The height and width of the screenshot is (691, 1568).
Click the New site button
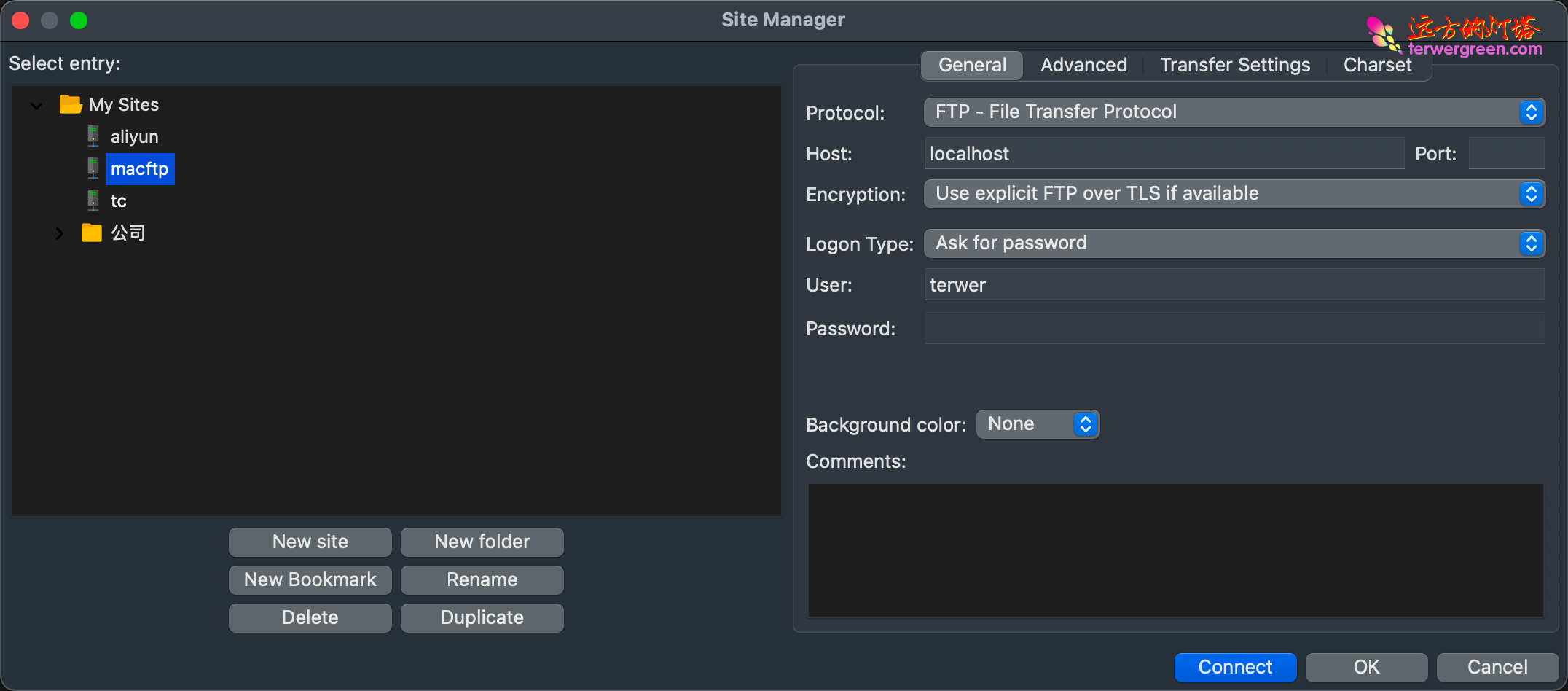(x=310, y=542)
